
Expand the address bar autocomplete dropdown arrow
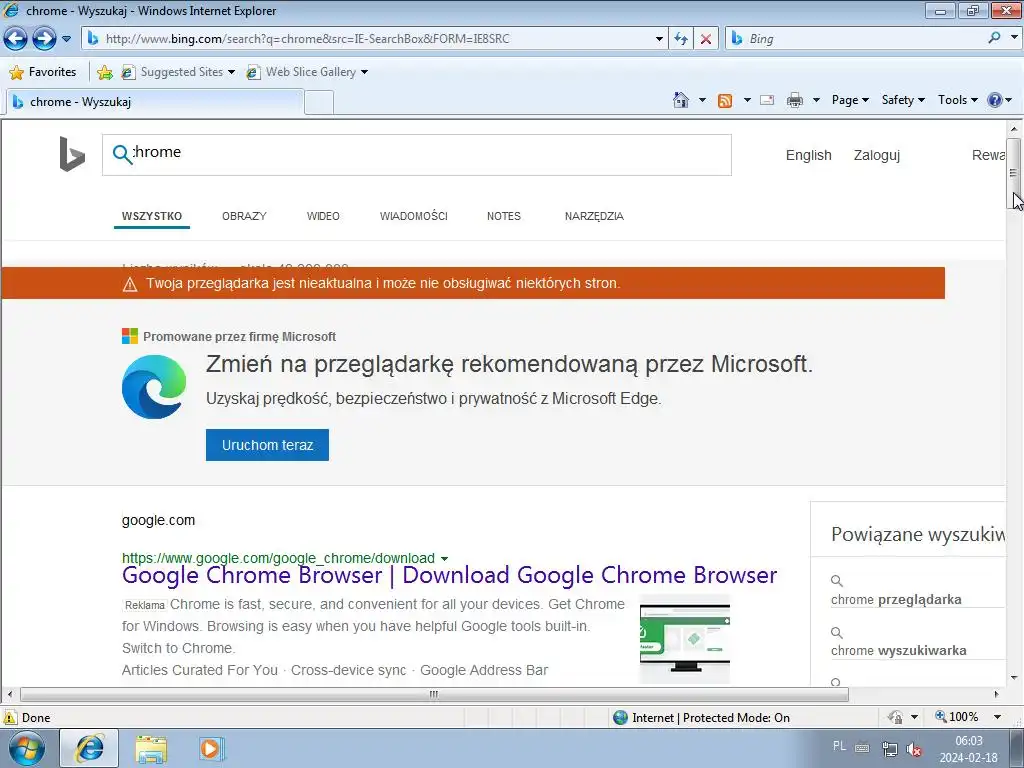(x=659, y=39)
